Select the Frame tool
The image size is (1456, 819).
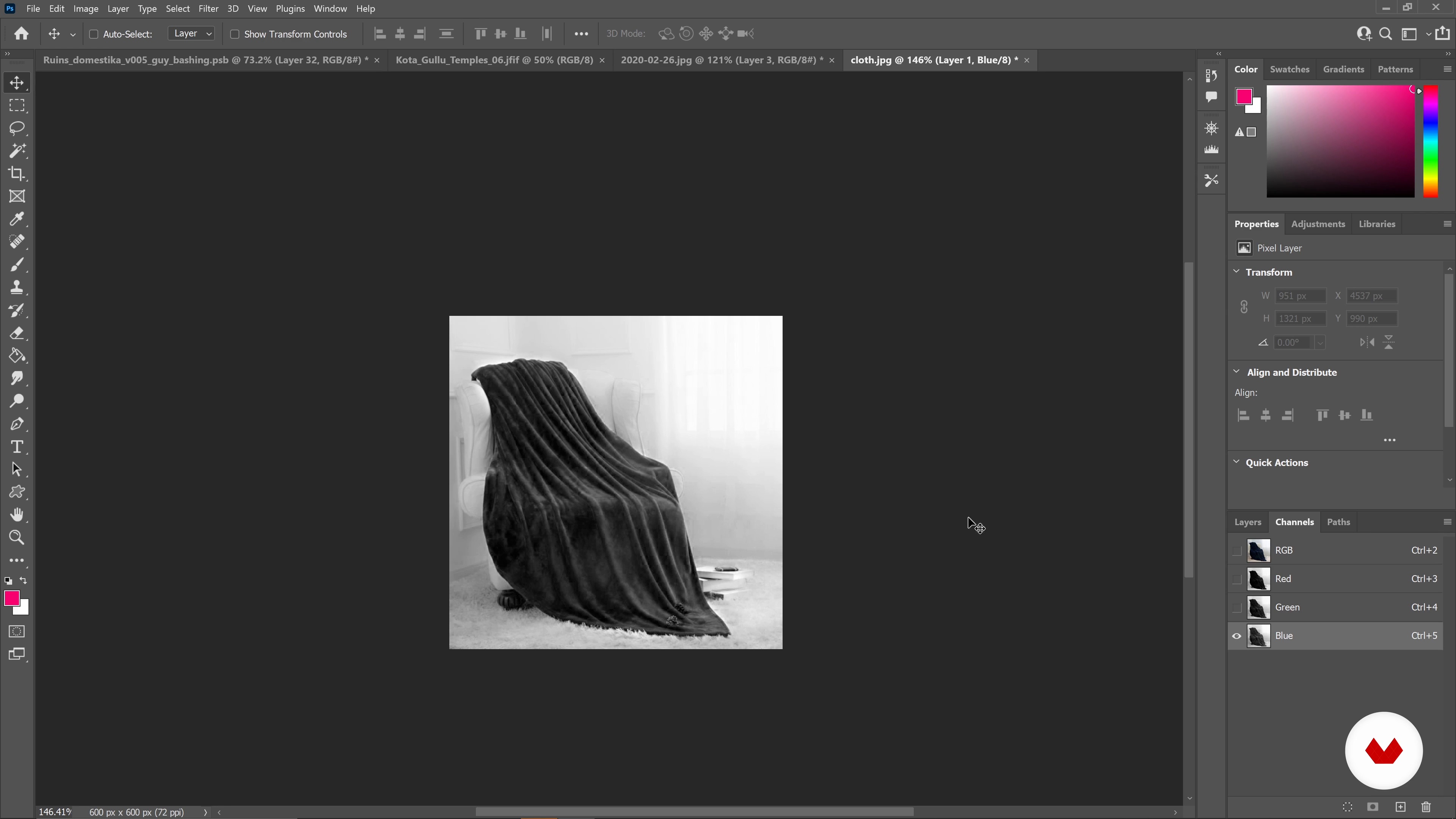(17, 196)
